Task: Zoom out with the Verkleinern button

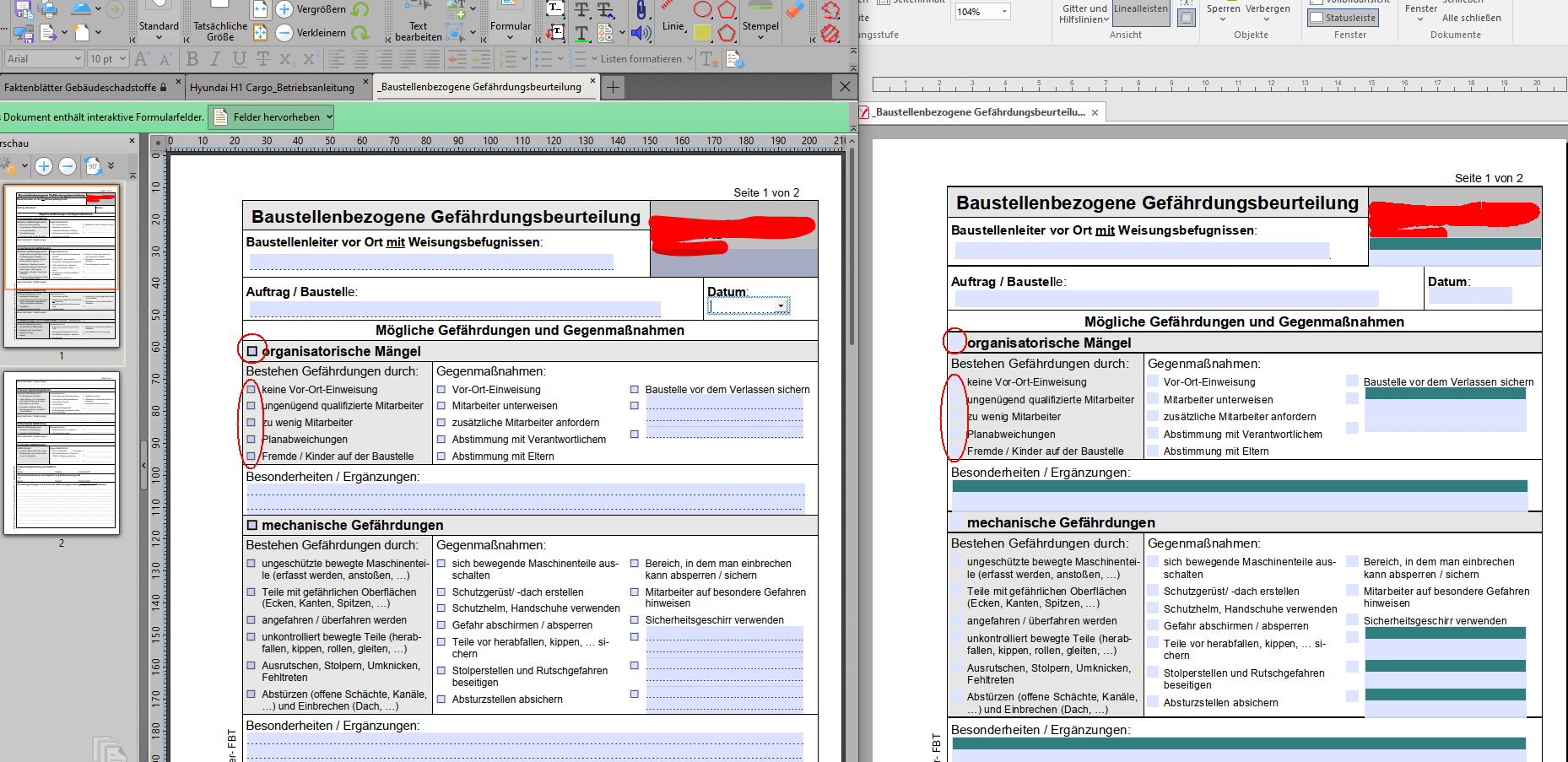Action: pos(311,33)
